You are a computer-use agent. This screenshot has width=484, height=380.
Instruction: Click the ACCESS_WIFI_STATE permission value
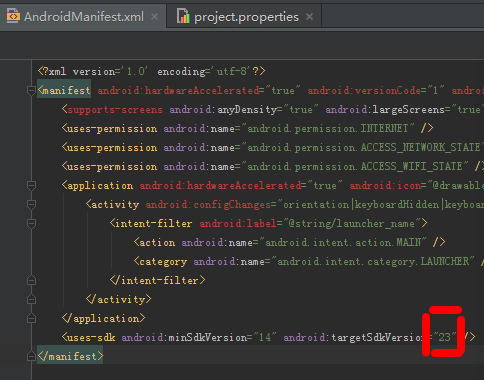[x=355, y=166]
